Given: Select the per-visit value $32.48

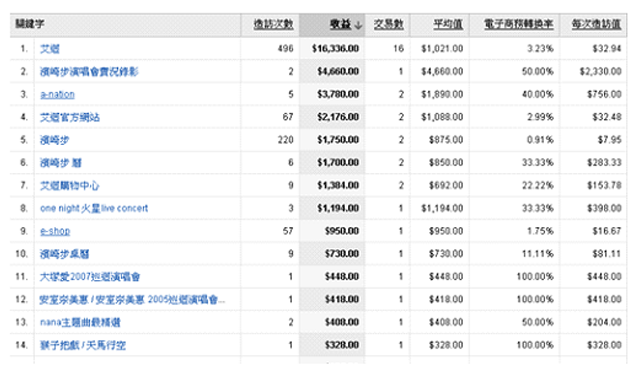Looking at the screenshot, I should click(x=607, y=117).
